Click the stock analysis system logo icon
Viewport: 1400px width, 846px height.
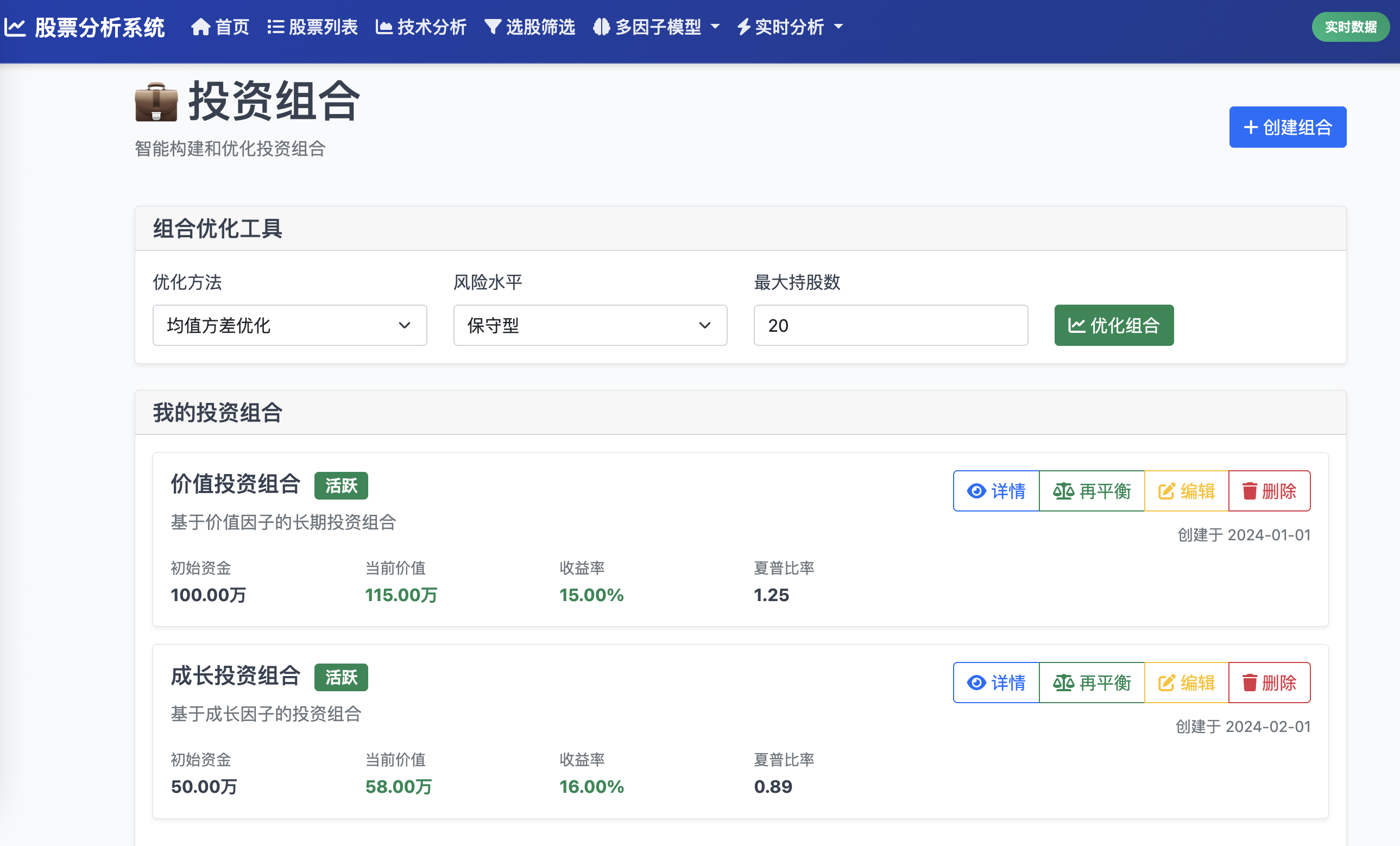[15, 27]
